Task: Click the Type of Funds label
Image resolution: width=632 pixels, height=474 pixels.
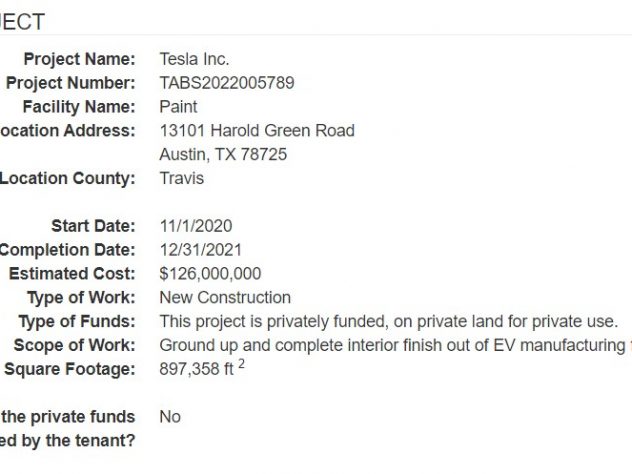Action: click(x=77, y=321)
